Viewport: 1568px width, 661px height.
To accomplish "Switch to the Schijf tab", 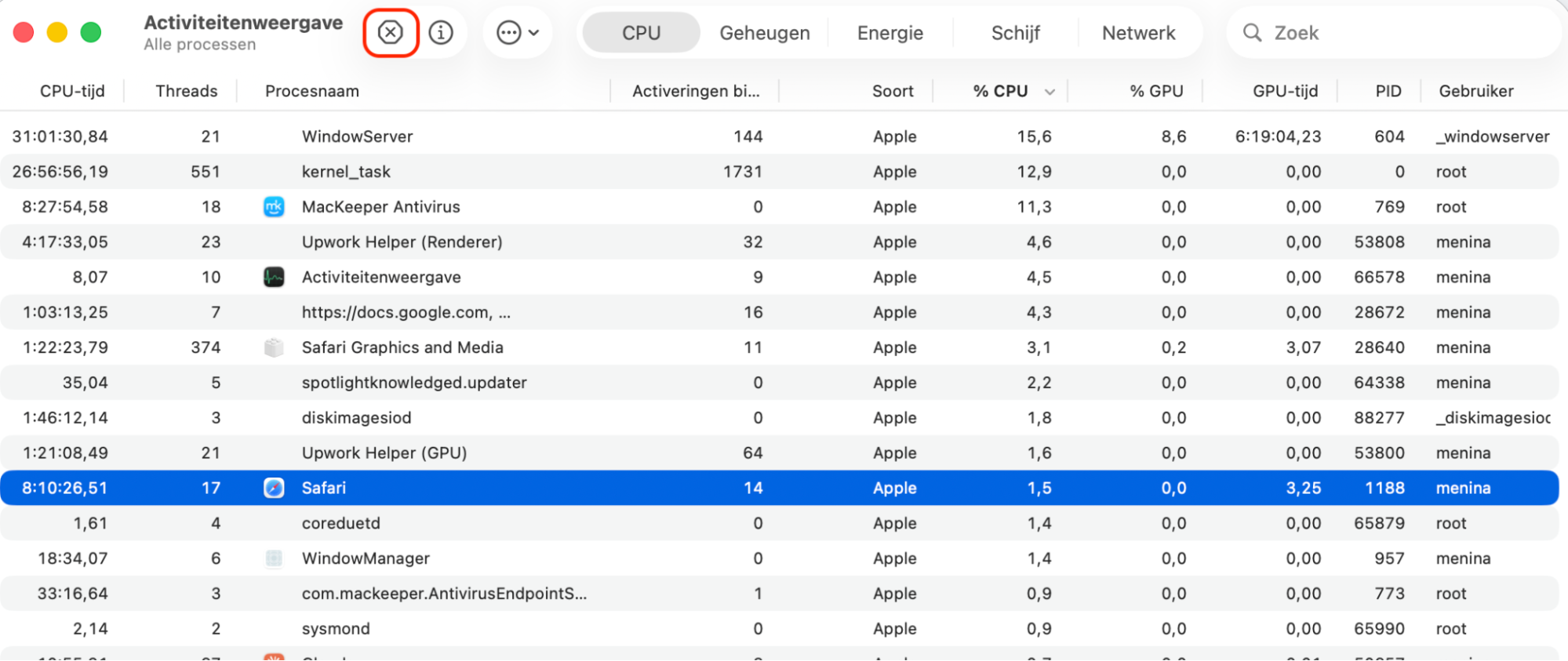I will pos(1015,32).
